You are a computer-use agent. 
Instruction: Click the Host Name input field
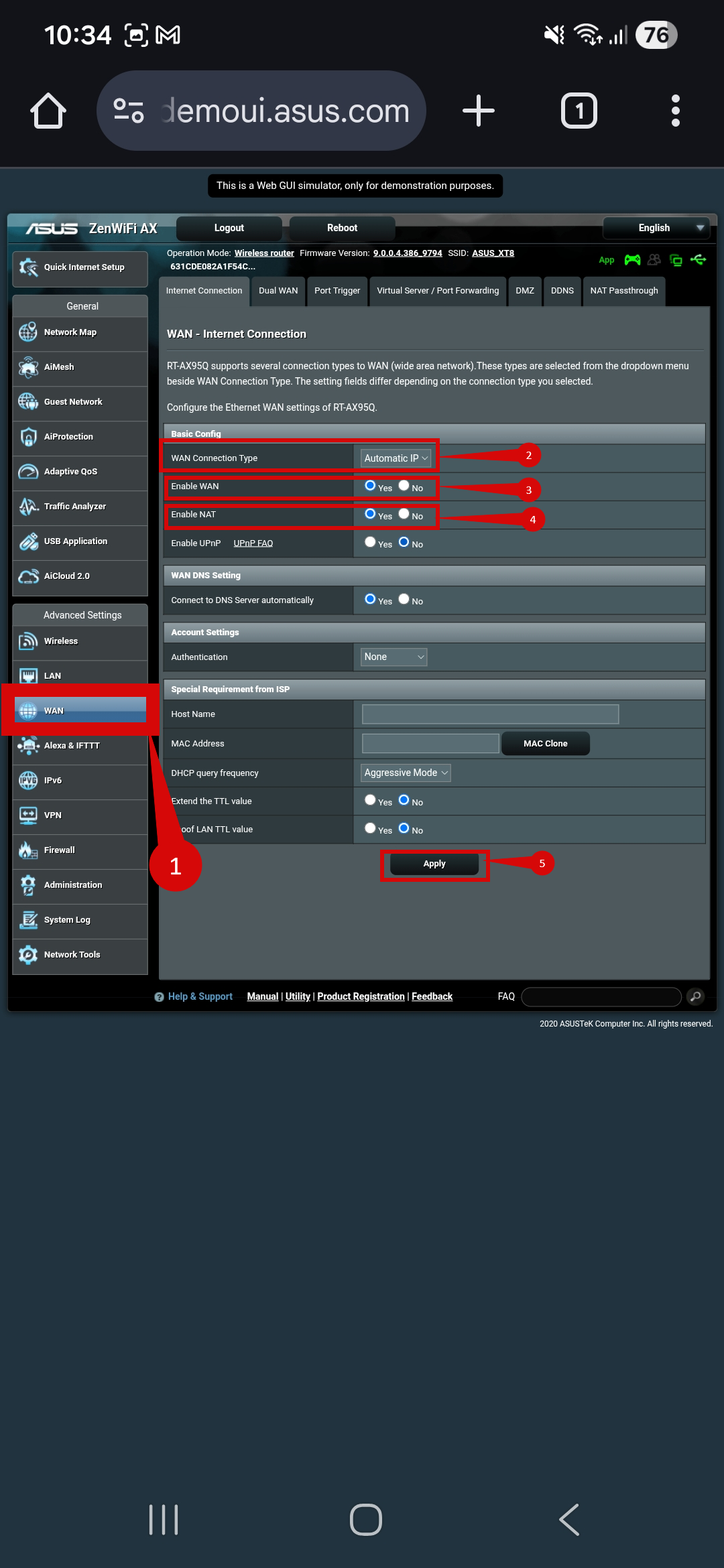[x=490, y=714]
